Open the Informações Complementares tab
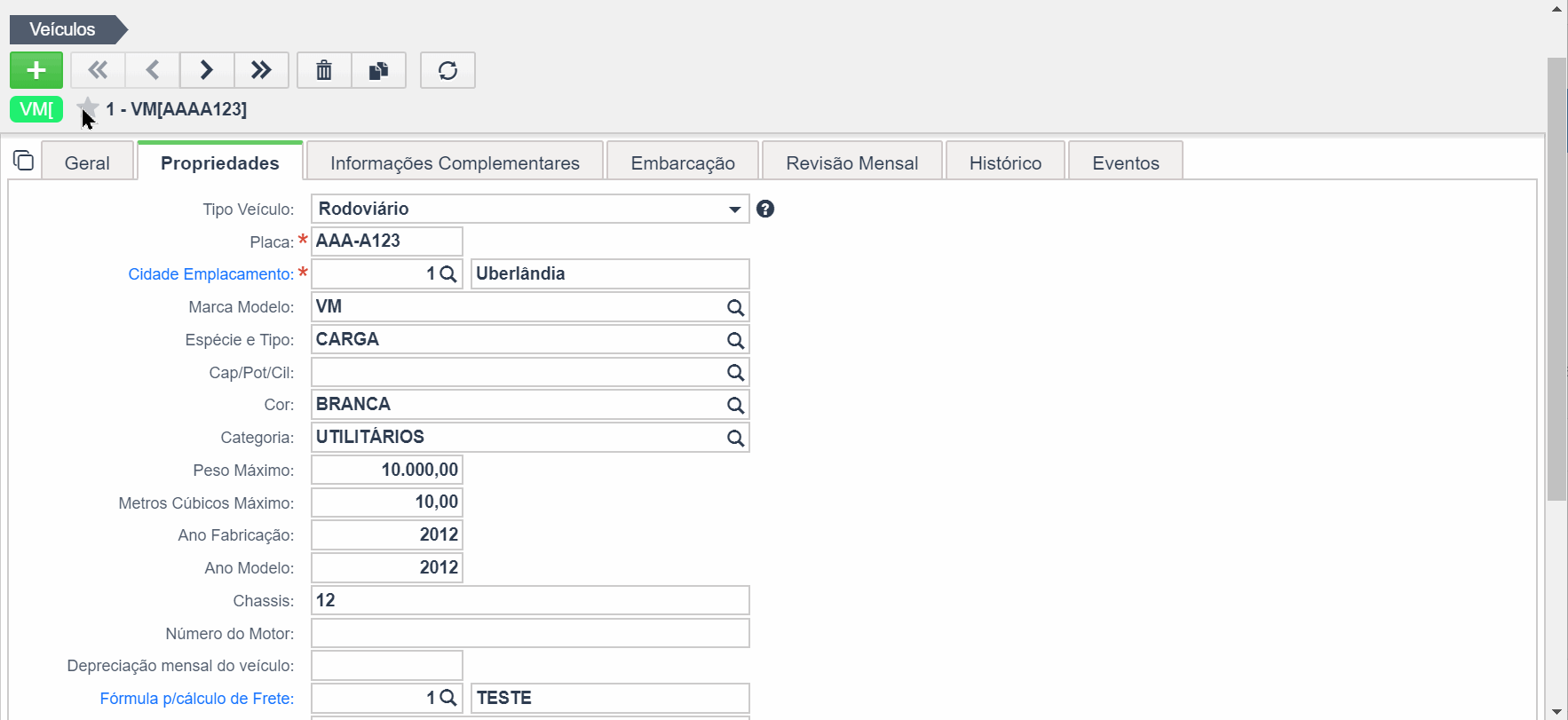Screen dimensions: 1568x720 (x=455, y=162)
